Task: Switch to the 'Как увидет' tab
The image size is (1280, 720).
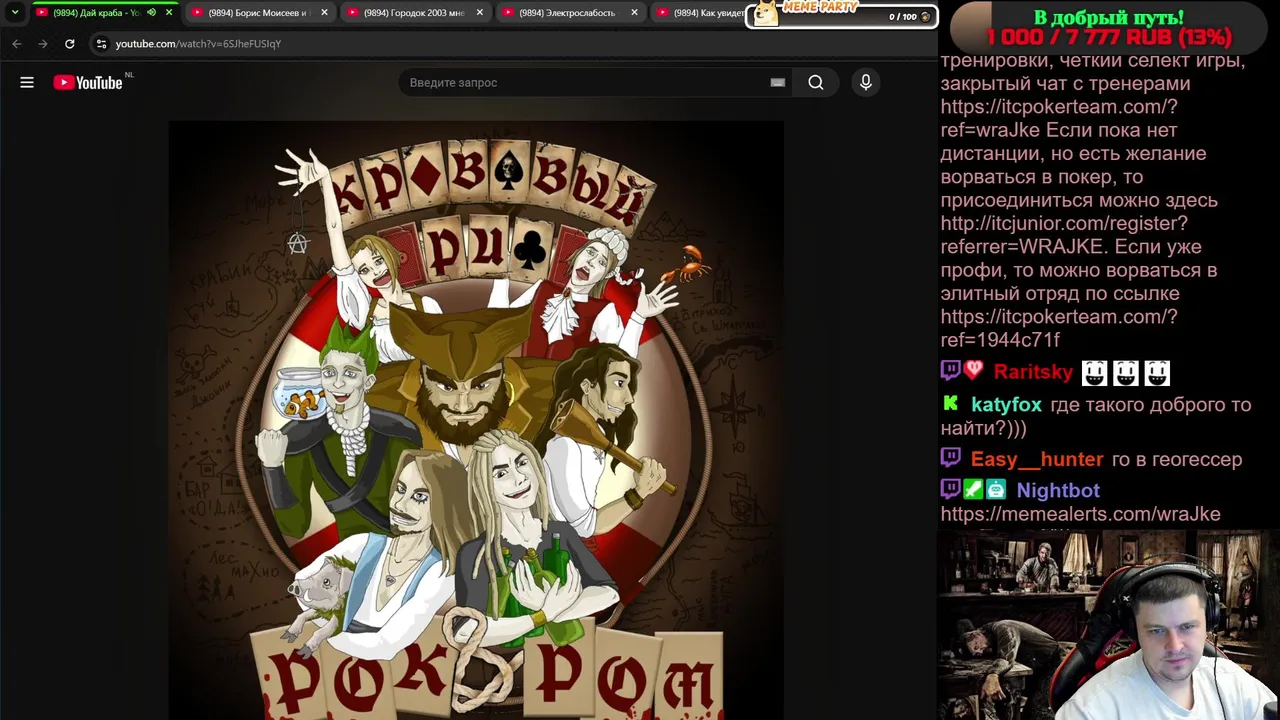Action: 700,13
